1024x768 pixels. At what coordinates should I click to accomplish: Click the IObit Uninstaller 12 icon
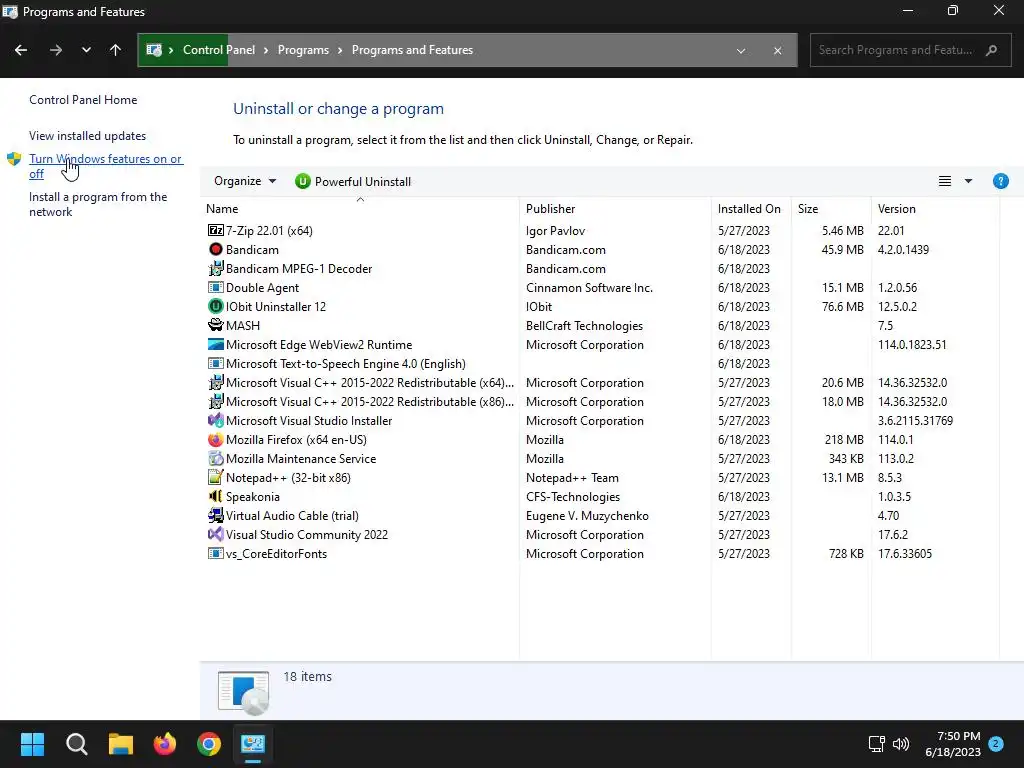pyautogui.click(x=216, y=306)
